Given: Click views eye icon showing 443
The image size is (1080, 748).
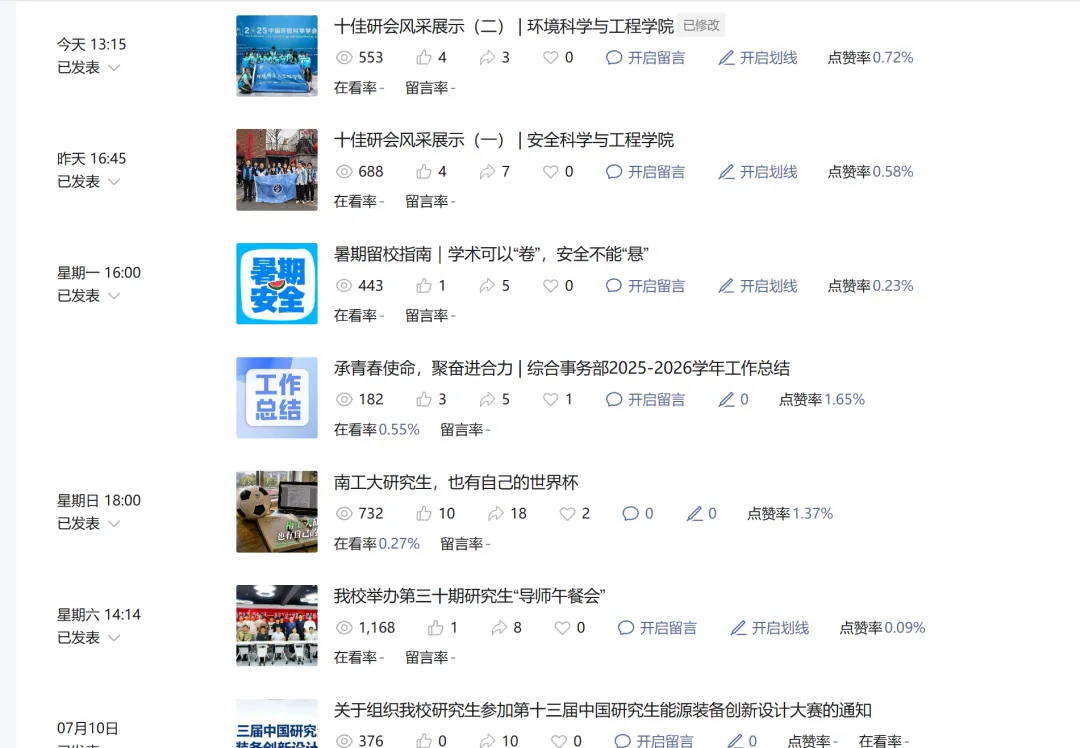Looking at the screenshot, I should click(x=344, y=286).
